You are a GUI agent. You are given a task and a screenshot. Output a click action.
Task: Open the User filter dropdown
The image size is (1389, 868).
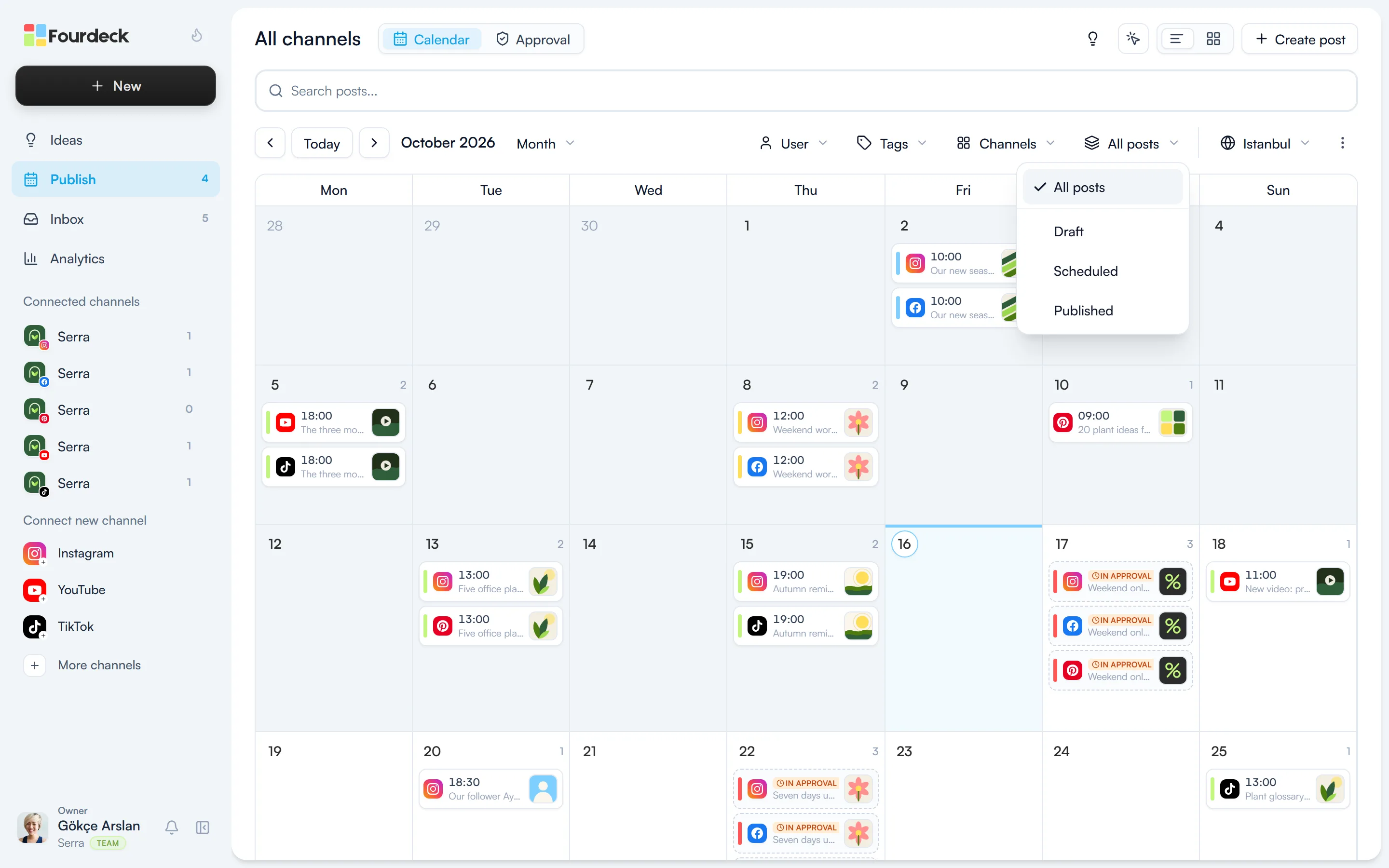pyautogui.click(x=793, y=144)
